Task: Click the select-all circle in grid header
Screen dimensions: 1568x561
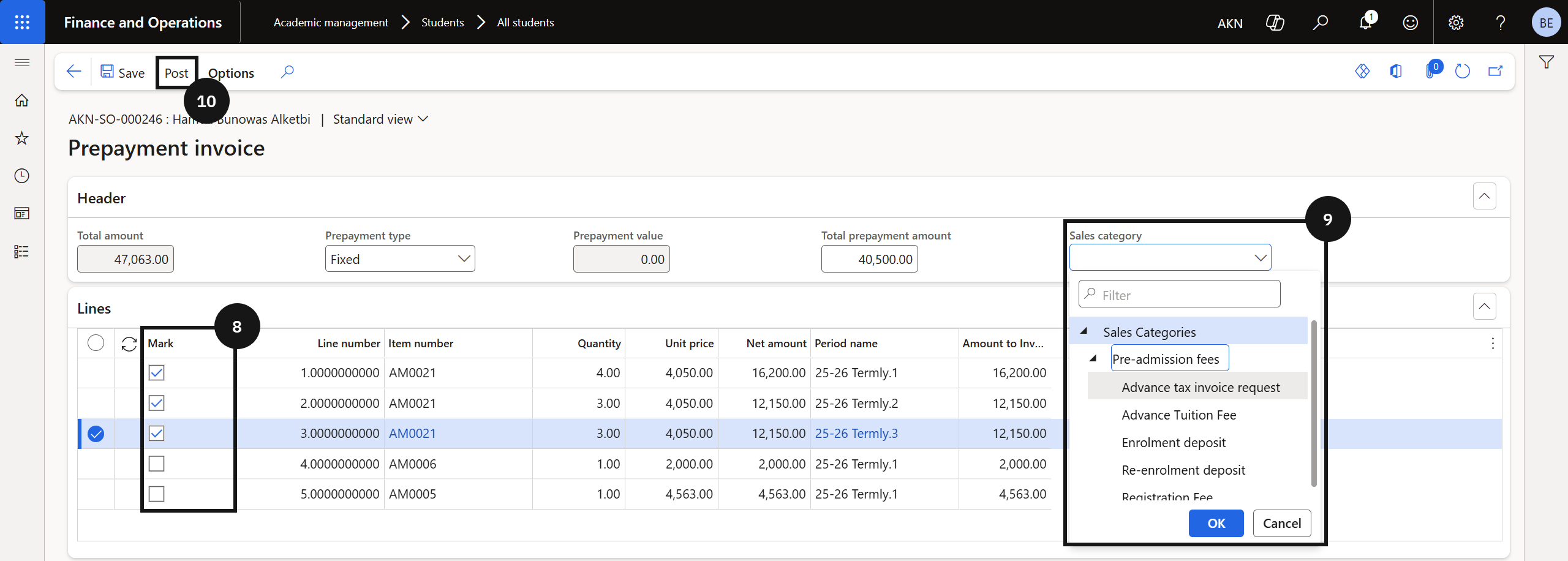Action: tap(96, 343)
